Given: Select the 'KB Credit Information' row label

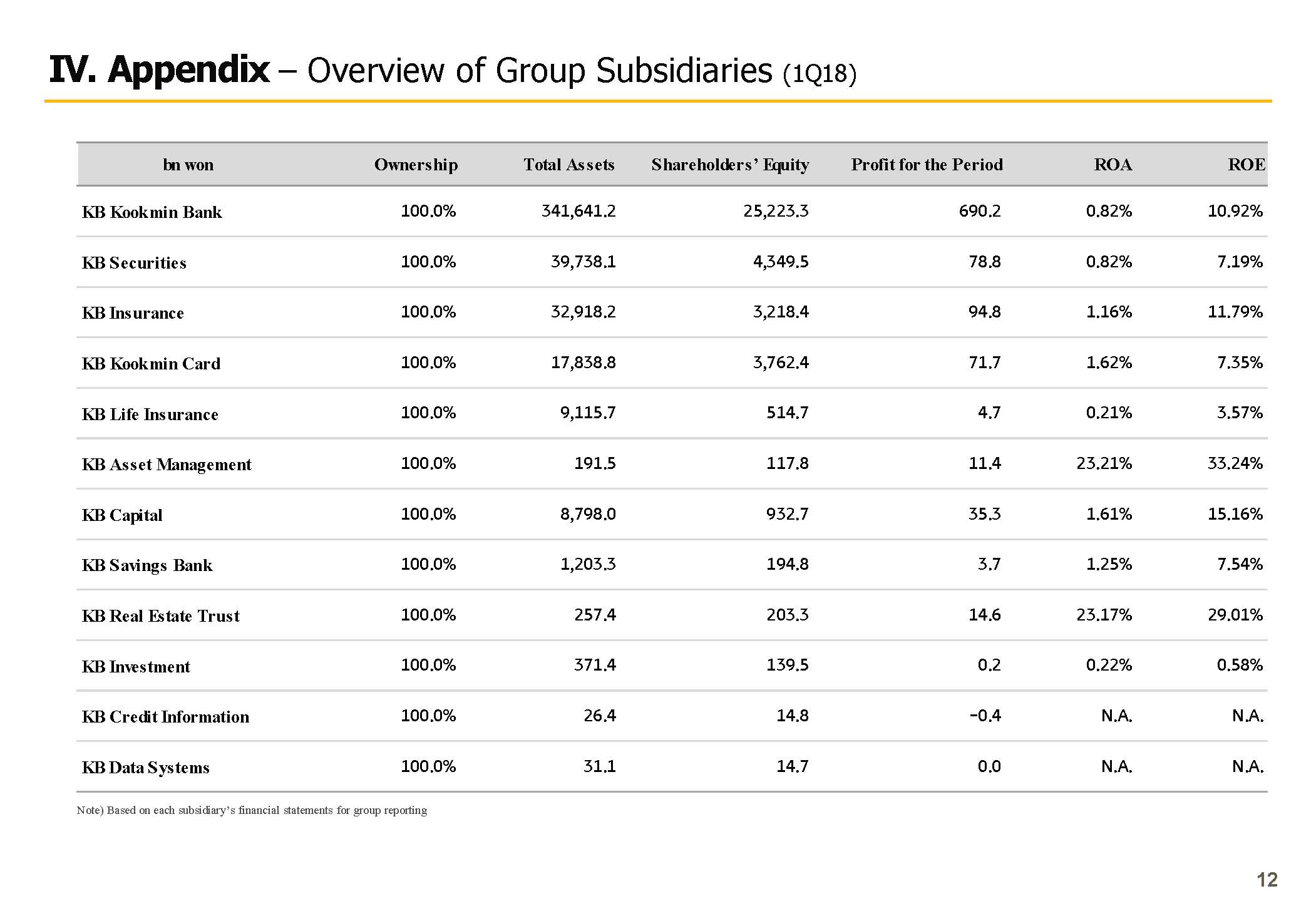Looking at the screenshot, I should tap(165, 717).
